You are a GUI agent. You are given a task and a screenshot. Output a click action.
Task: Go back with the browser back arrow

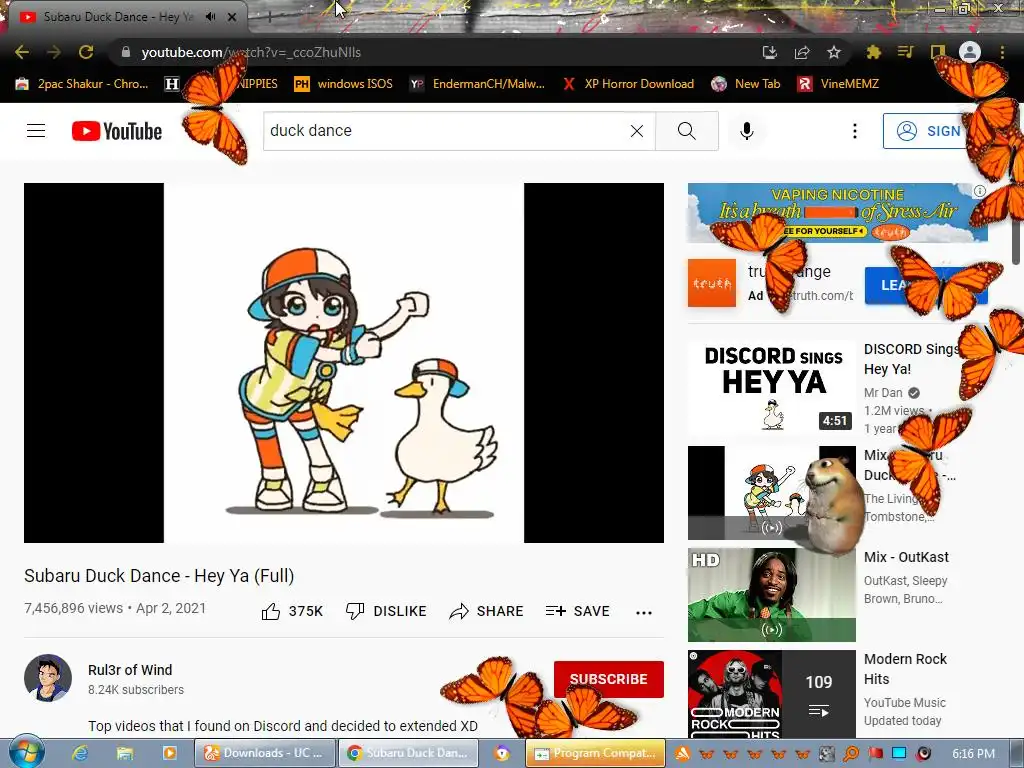(22, 52)
